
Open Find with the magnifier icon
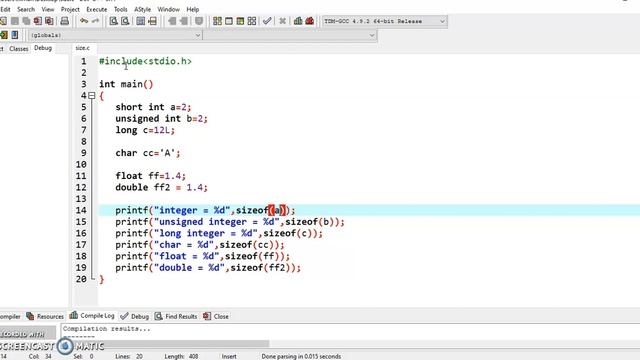pos(114,21)
